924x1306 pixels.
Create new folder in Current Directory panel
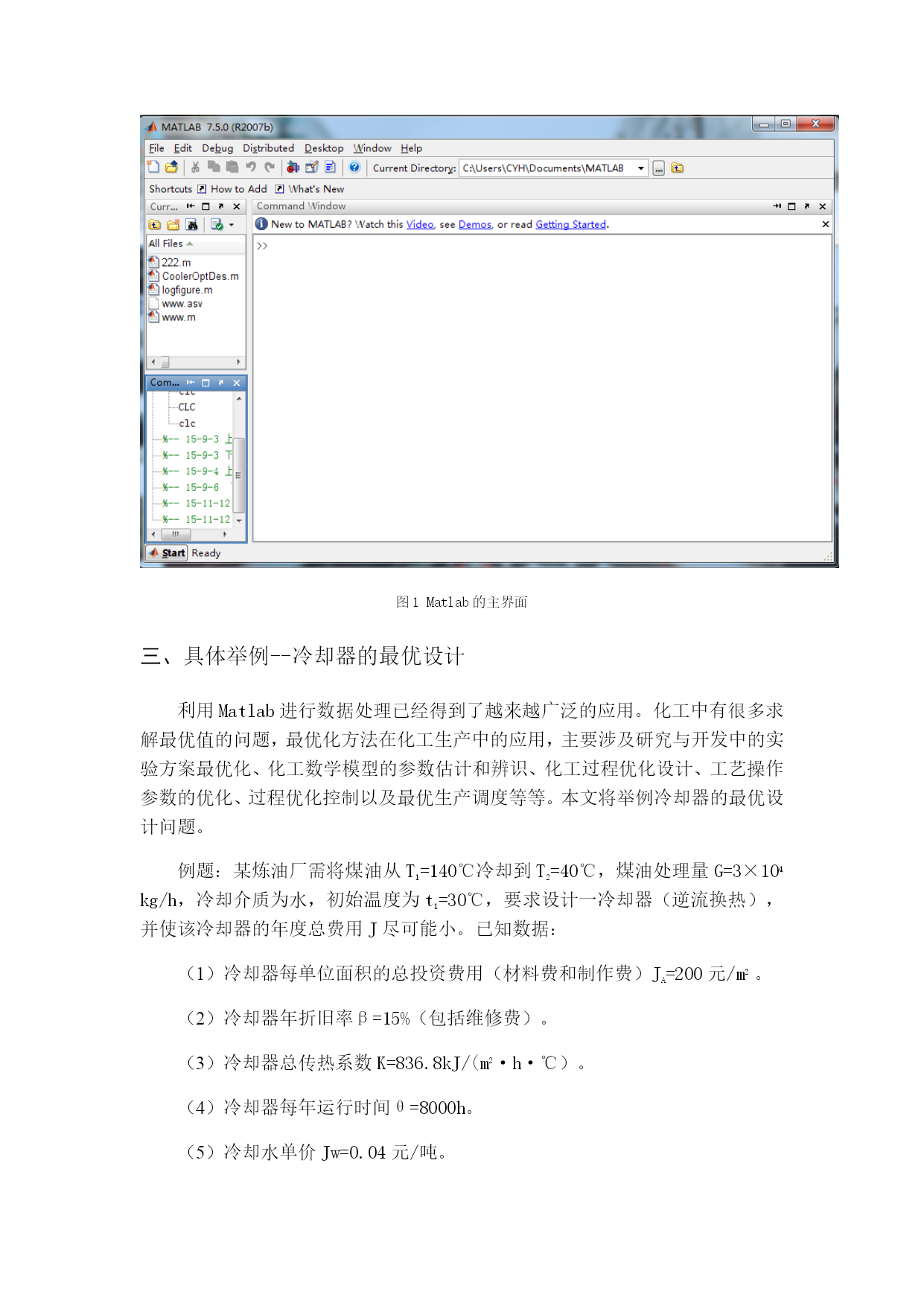[x=173, y=224]
